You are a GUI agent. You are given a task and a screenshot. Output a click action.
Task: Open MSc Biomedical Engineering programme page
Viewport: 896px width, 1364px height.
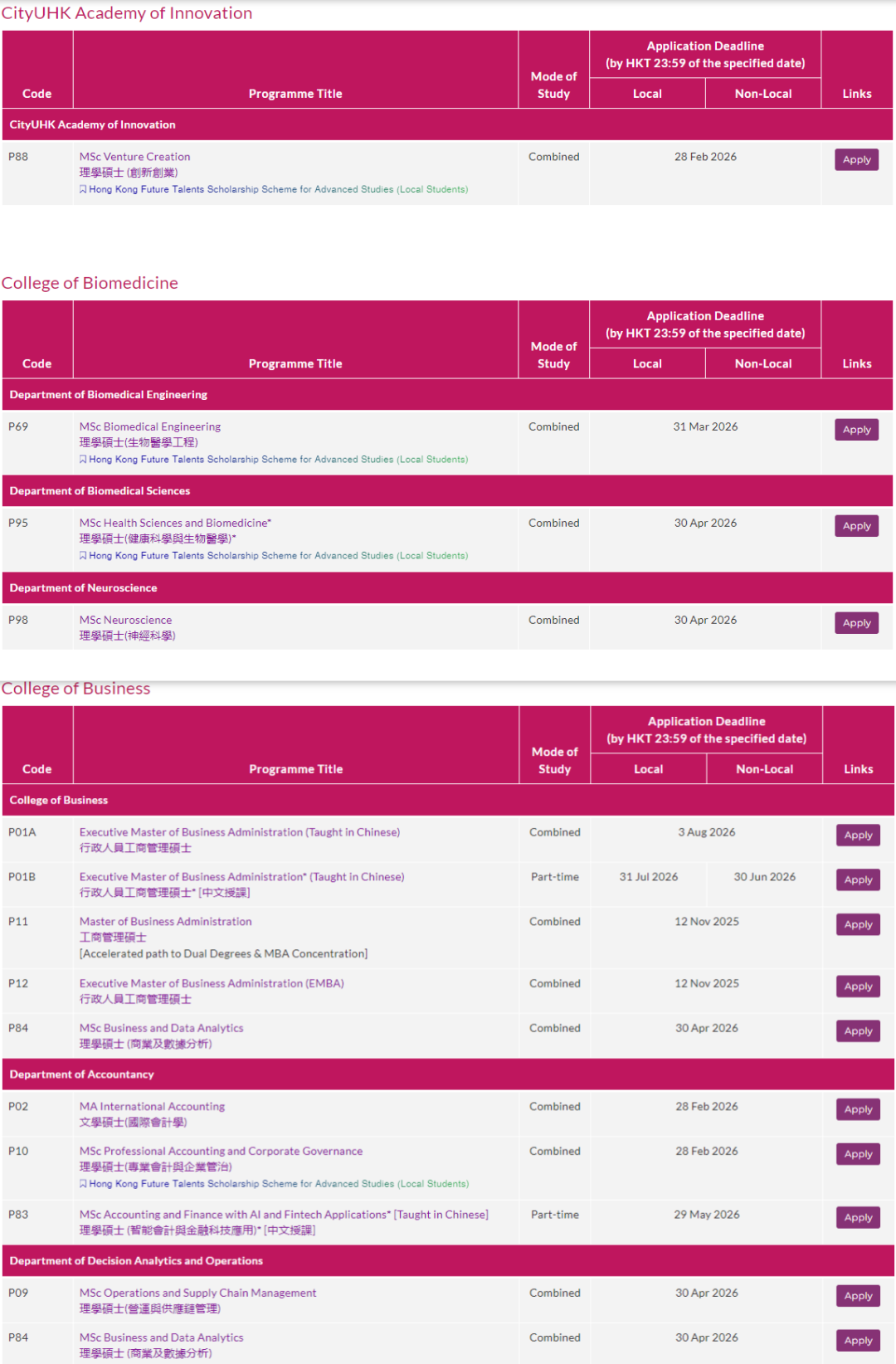(149, 426)
